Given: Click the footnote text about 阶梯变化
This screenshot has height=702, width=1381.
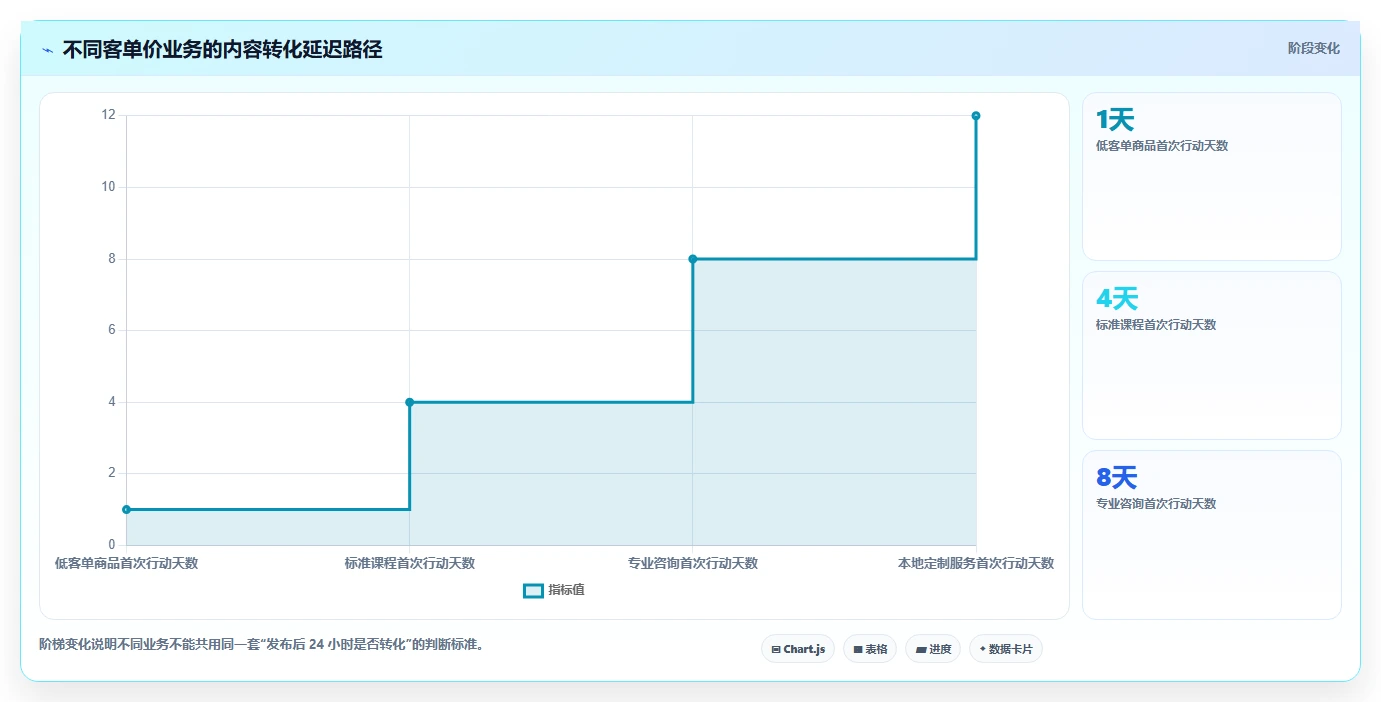Looking at the screenshot, I should 261,644.
